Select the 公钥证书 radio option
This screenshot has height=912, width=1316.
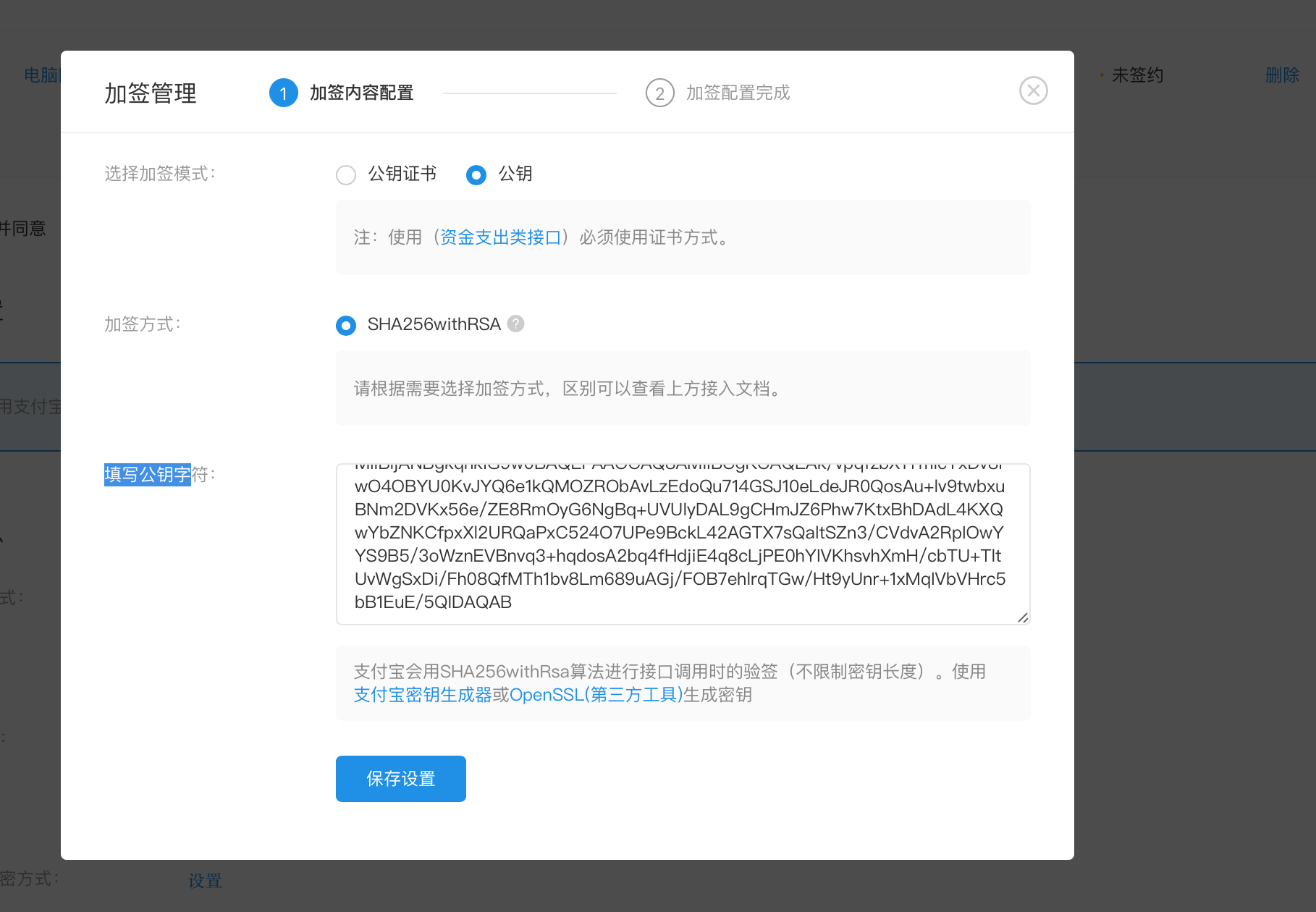346,175
